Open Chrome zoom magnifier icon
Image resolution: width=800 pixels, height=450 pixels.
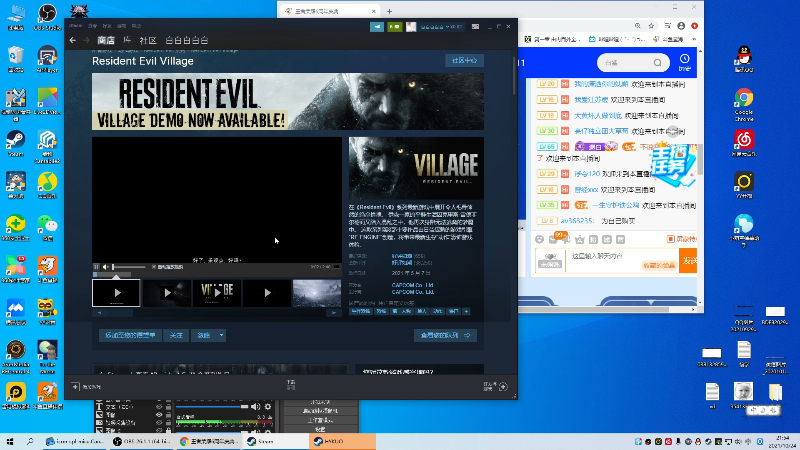(638, 26)
